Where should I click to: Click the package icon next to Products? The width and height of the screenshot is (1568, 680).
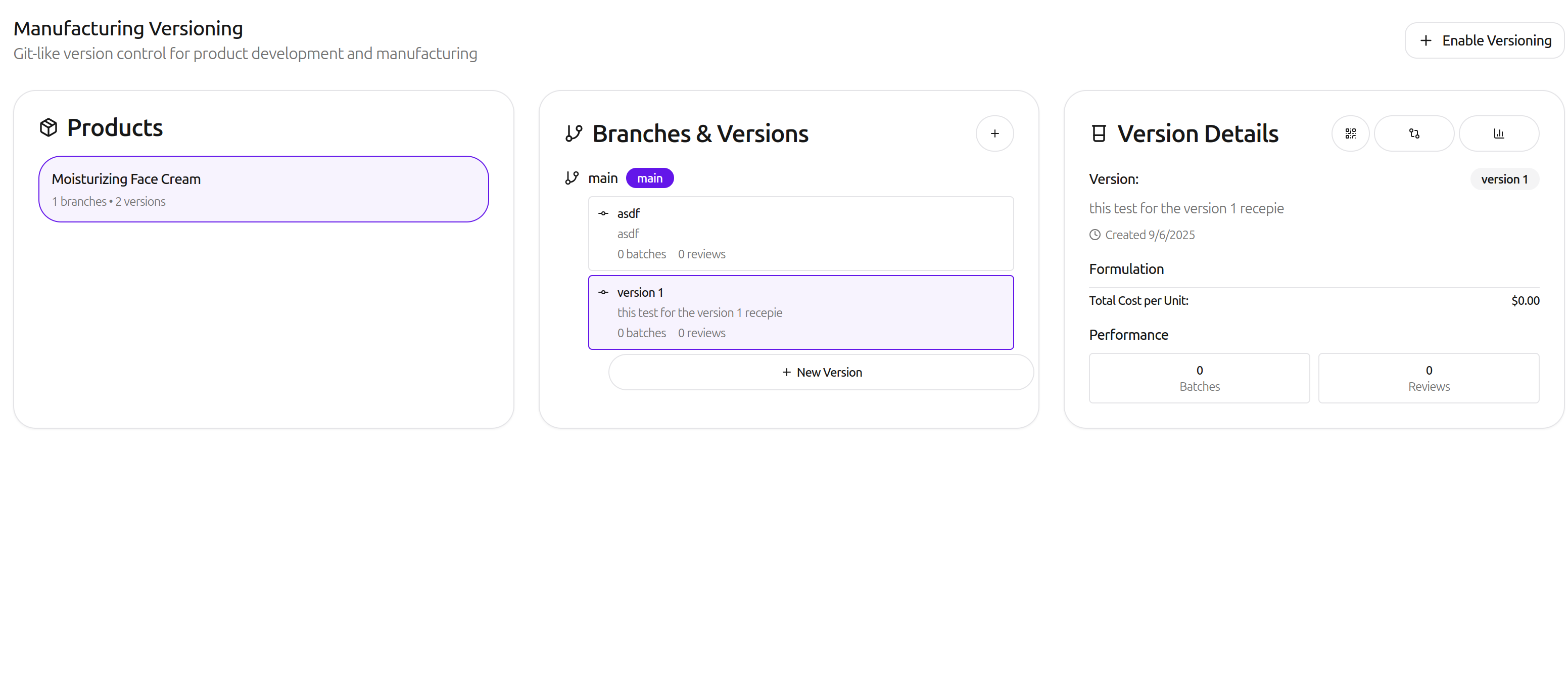pos(49,128)
